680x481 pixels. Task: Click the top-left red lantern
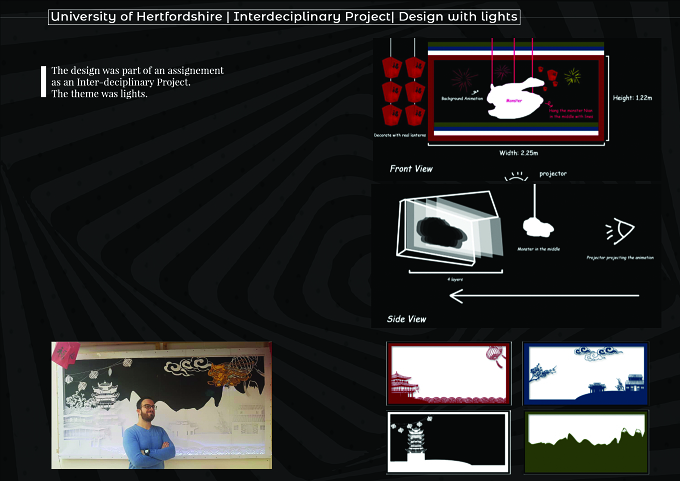click(x=392, y=68)
